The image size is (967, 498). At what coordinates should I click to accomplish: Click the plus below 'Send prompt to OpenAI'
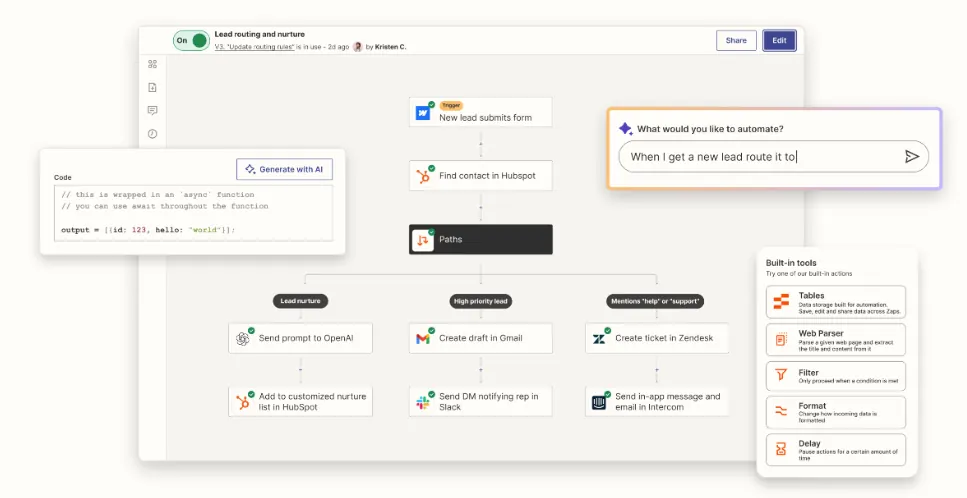300,370
